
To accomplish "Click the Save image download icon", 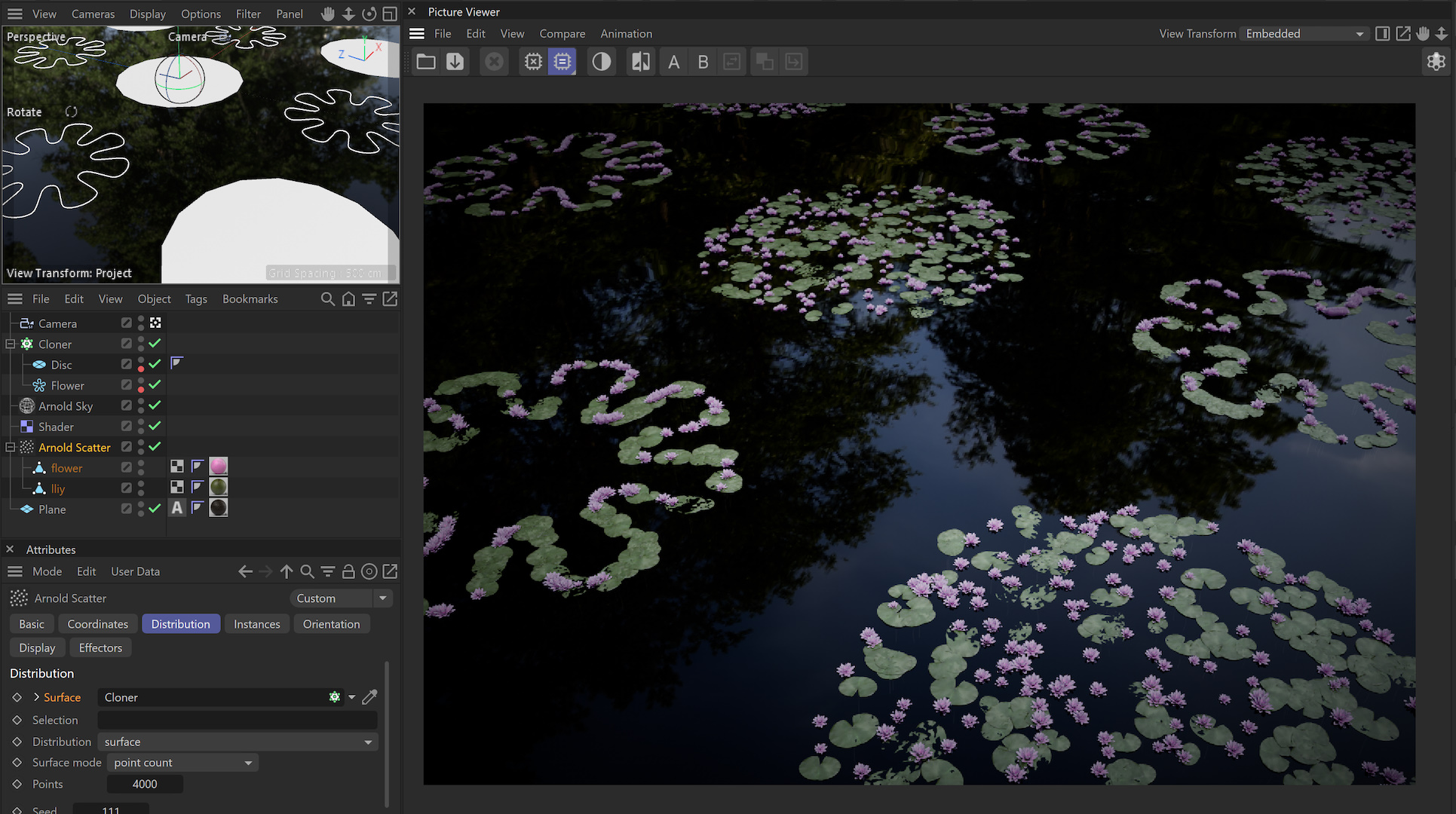I will coord(455,62).
